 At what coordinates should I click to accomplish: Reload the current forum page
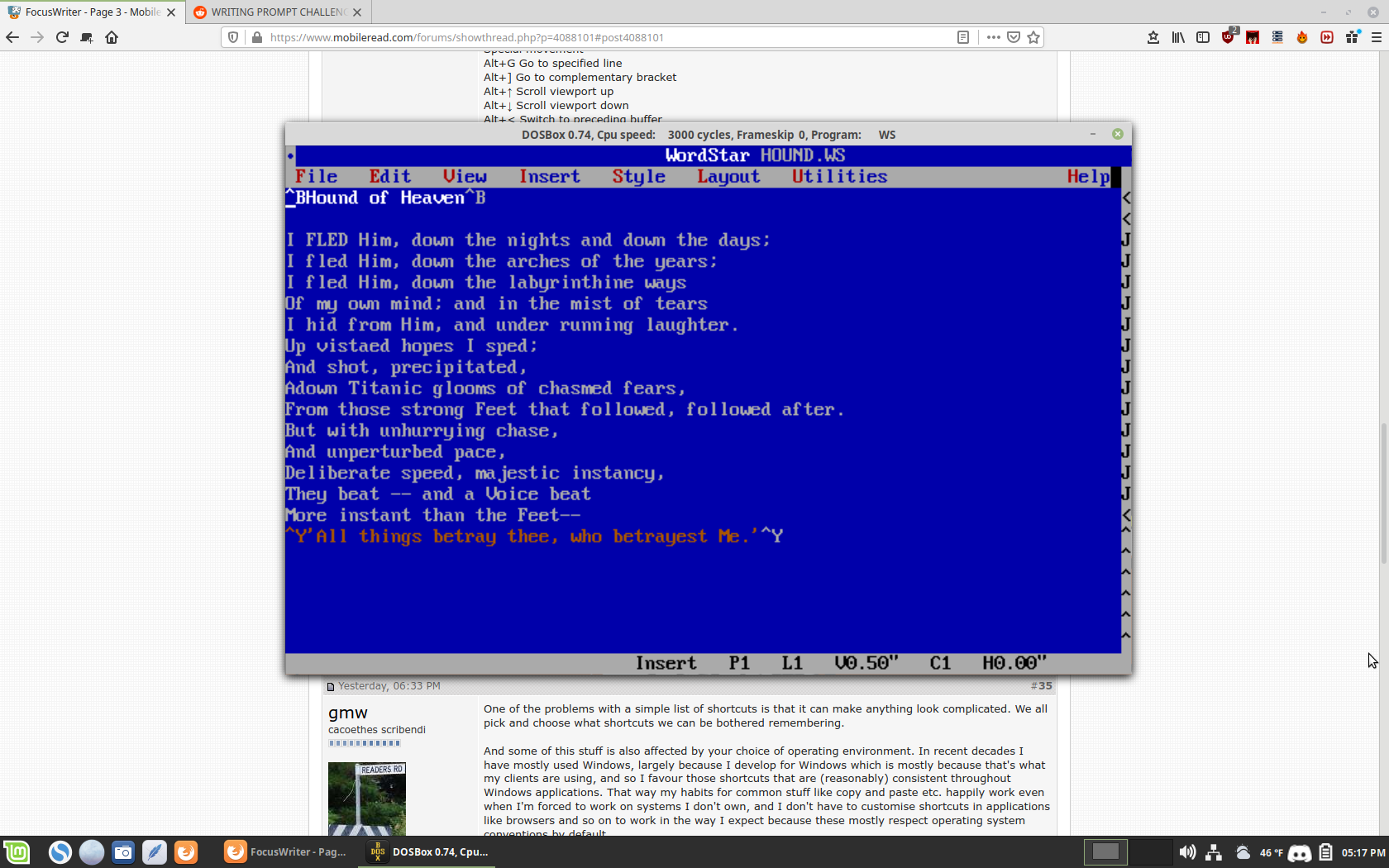point(62,37)
